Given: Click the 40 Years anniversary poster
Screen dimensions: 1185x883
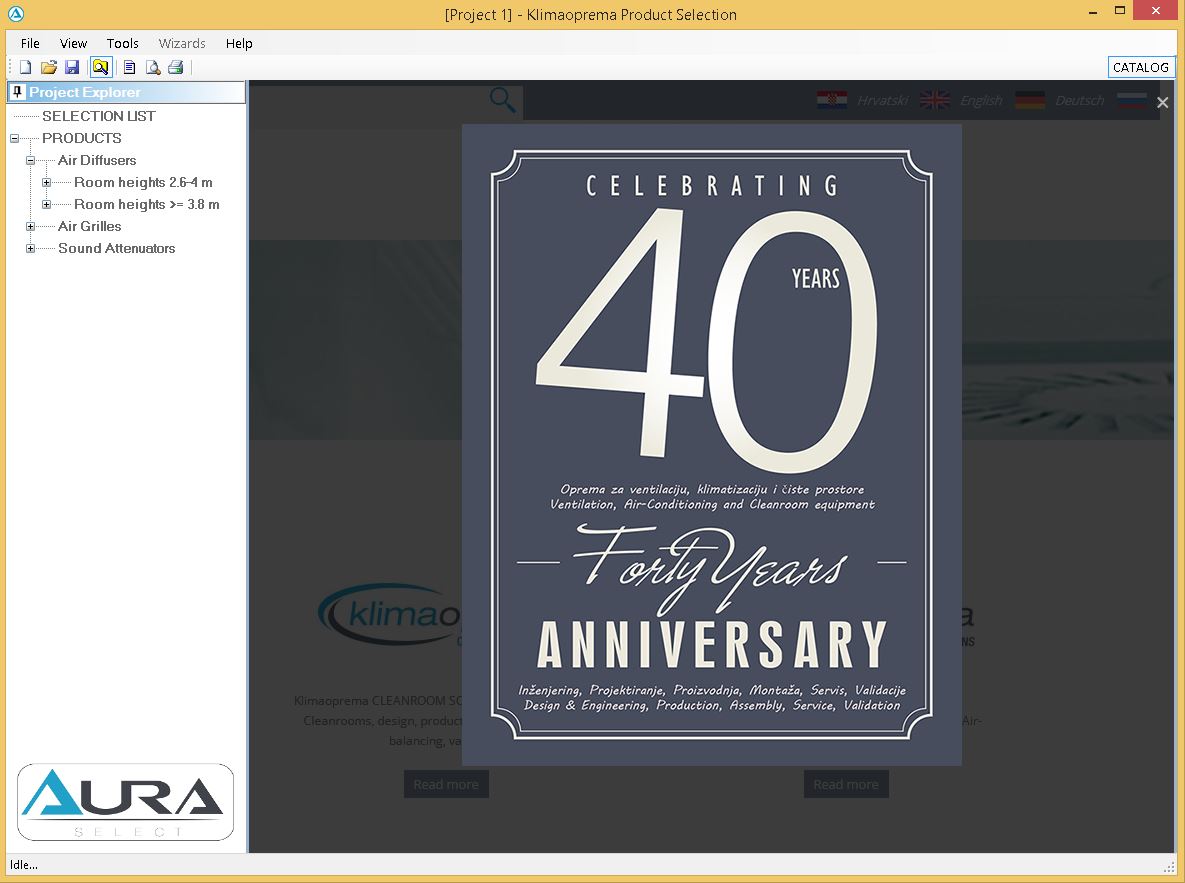Looking at the screenshot, I should click(x=711, y=445).
